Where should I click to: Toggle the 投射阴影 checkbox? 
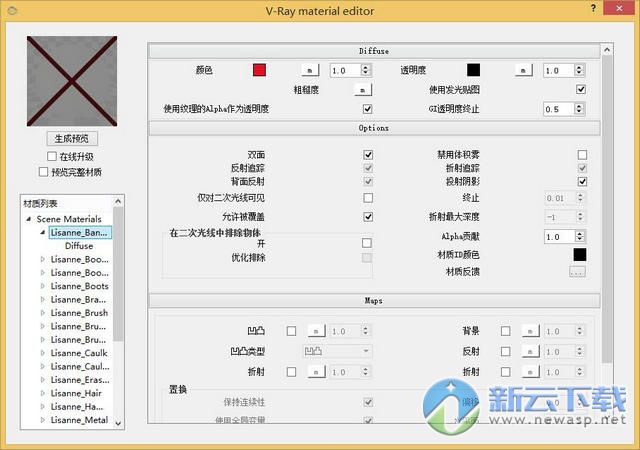point(582,181)
